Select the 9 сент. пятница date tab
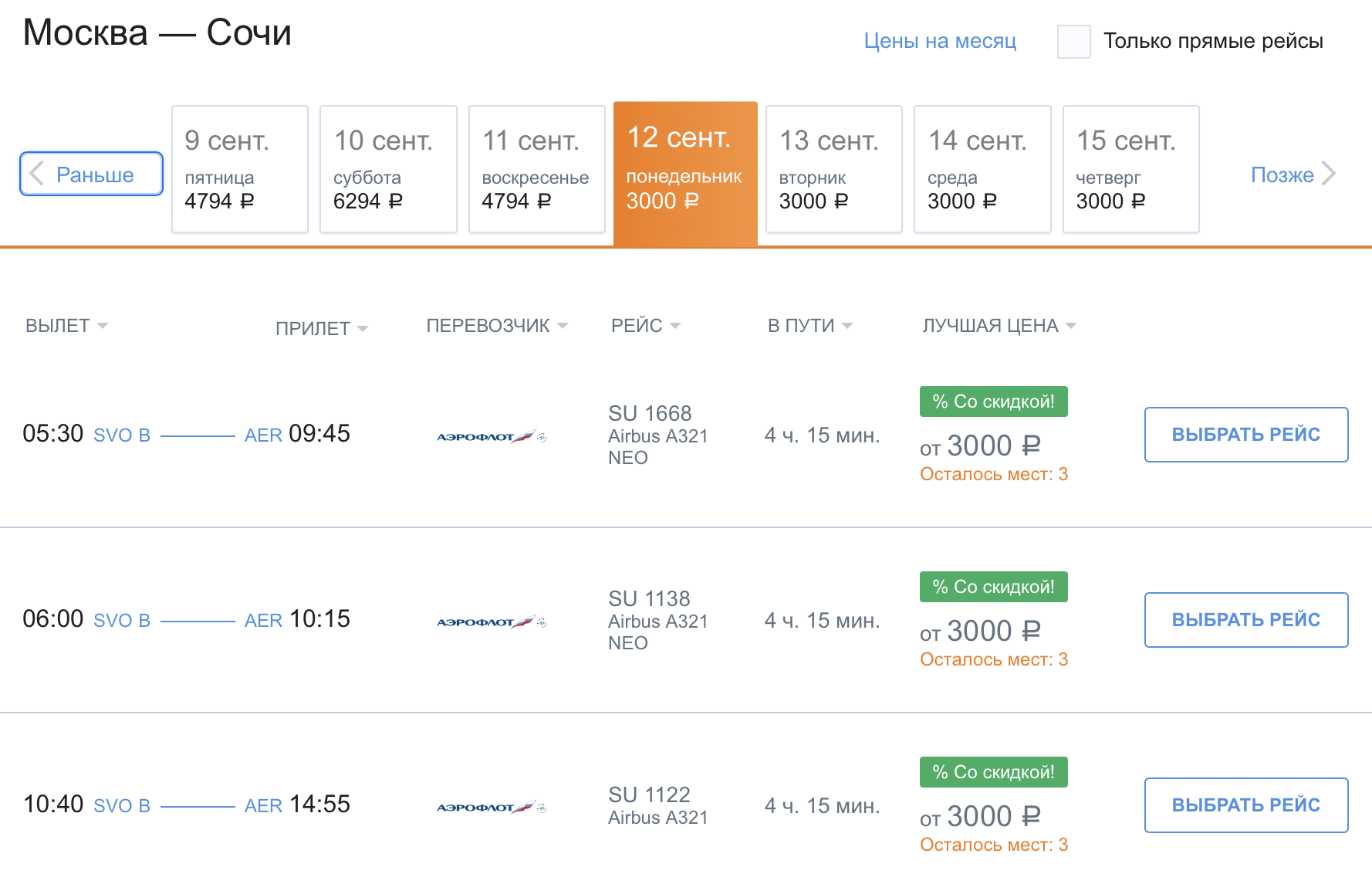The width and height of the screenshot is (1372, 874). point(240,169)
